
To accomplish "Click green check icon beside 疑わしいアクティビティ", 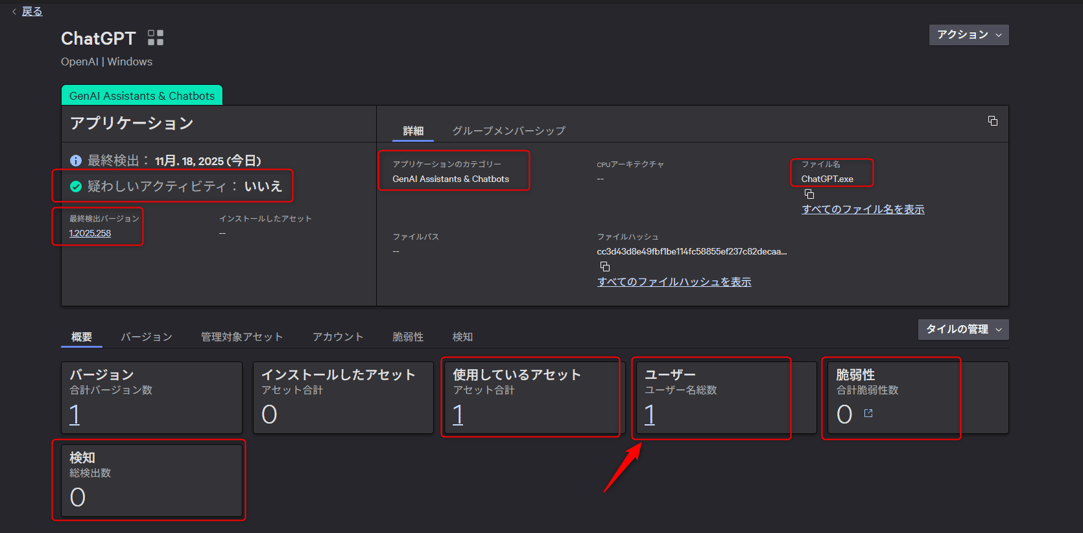I will coord(76,186).
